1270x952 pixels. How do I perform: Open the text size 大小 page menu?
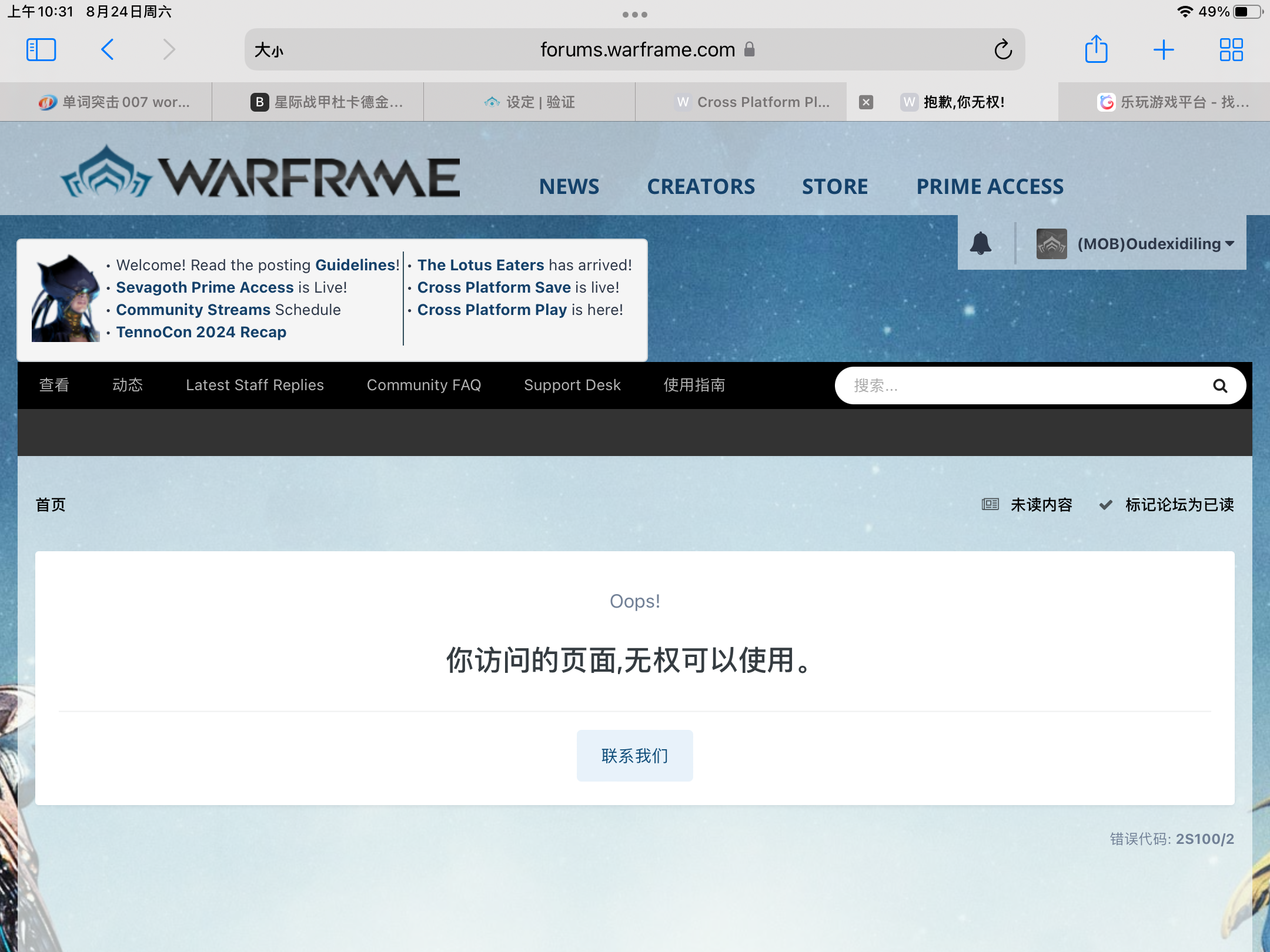point(269,51)
